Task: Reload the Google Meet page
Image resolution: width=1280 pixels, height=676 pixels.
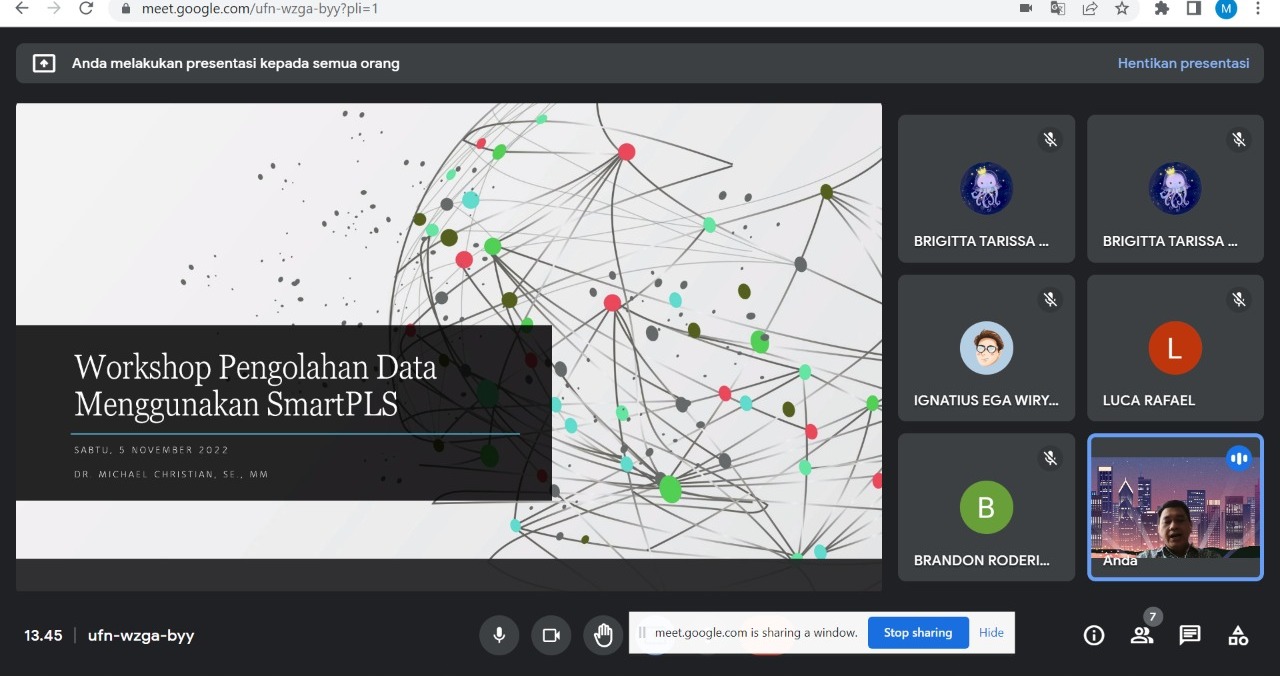Action: 86,9
